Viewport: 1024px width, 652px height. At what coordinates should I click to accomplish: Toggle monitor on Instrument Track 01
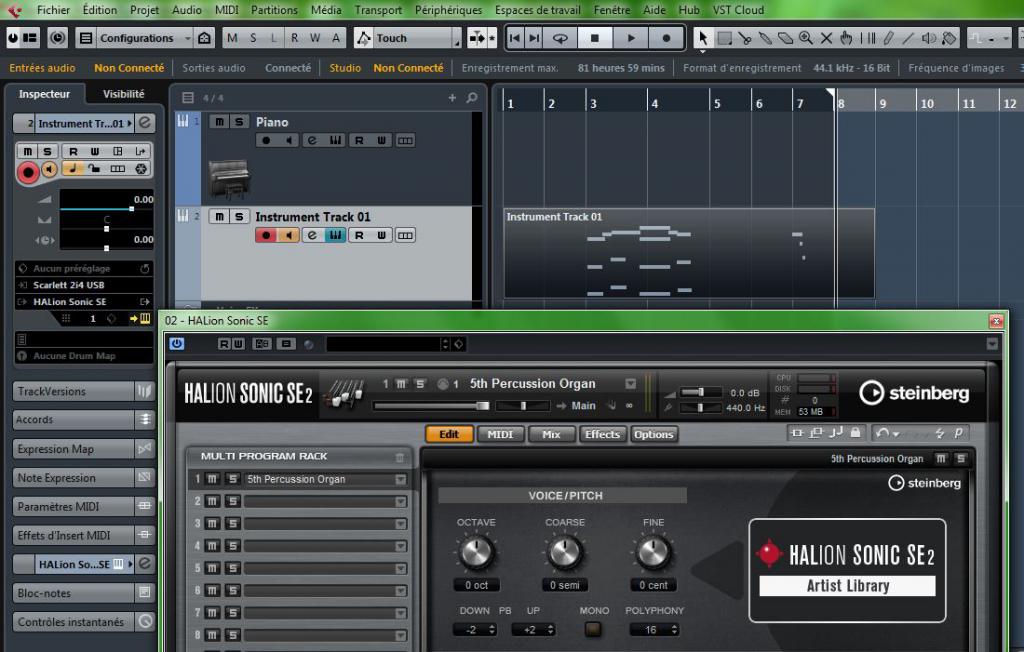click(x=289, y=235)
